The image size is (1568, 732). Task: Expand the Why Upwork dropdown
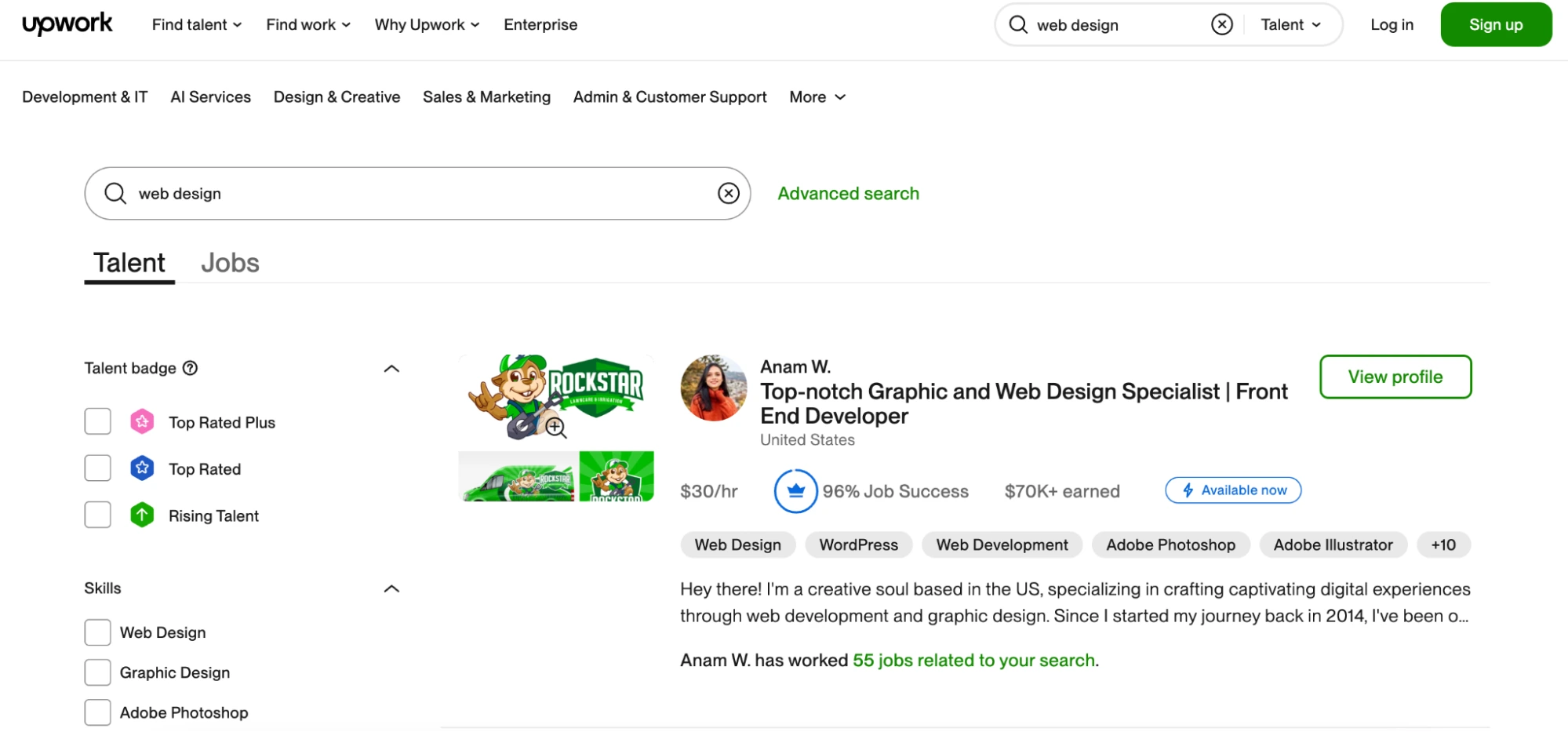pyautogui.click(x=427, y=24)
